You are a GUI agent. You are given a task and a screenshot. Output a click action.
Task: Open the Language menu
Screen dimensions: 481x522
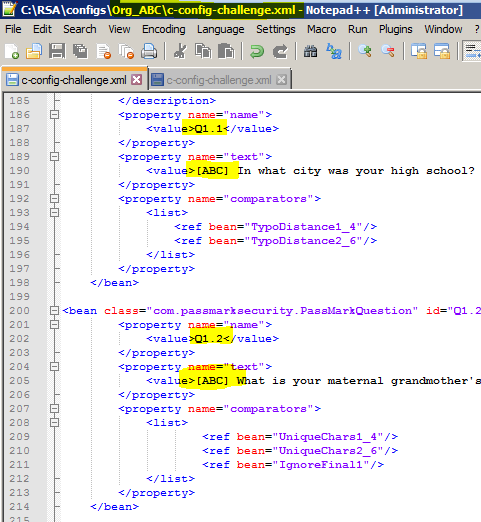pos(221,29)
